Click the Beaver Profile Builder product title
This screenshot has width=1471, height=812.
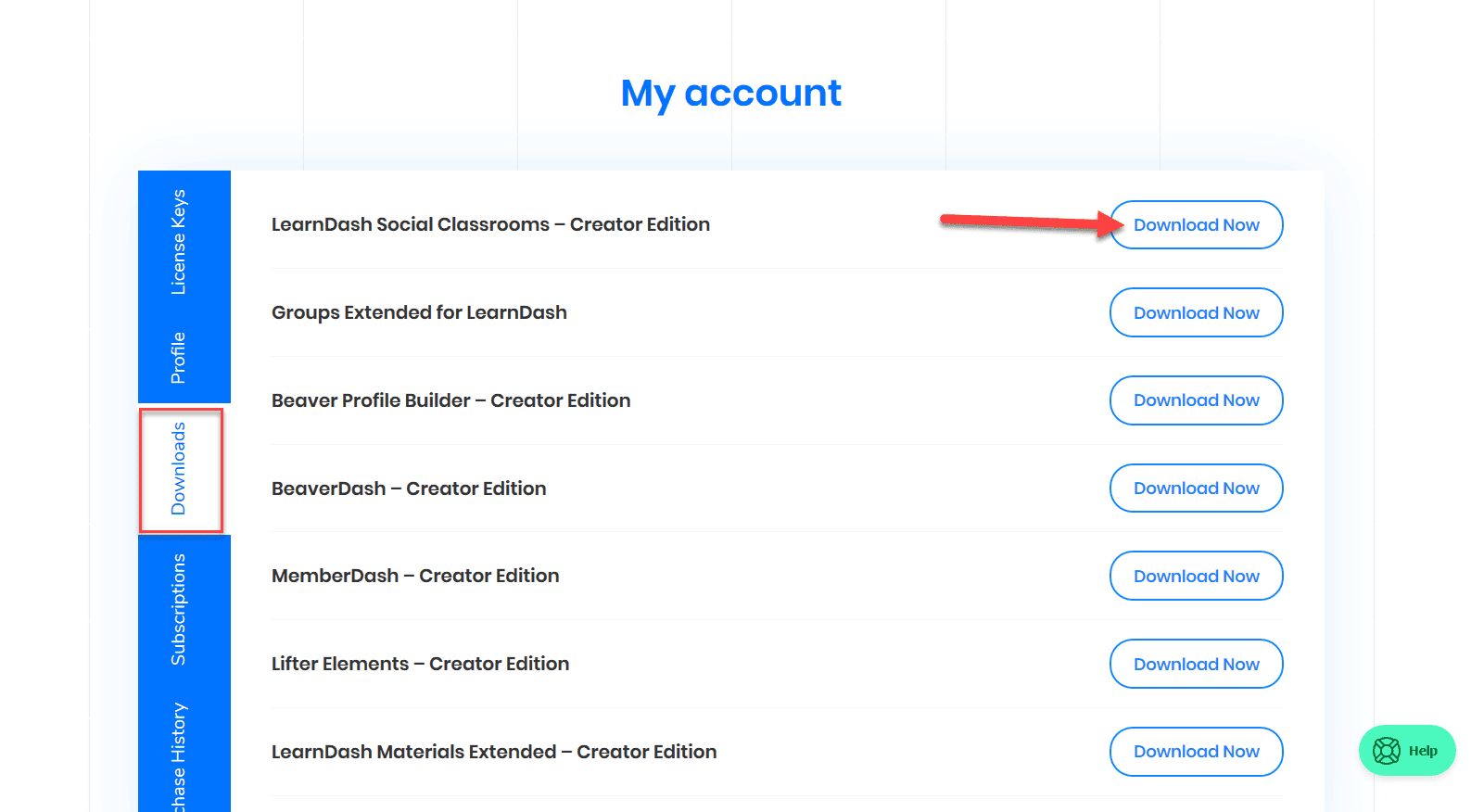click(450, 400)
